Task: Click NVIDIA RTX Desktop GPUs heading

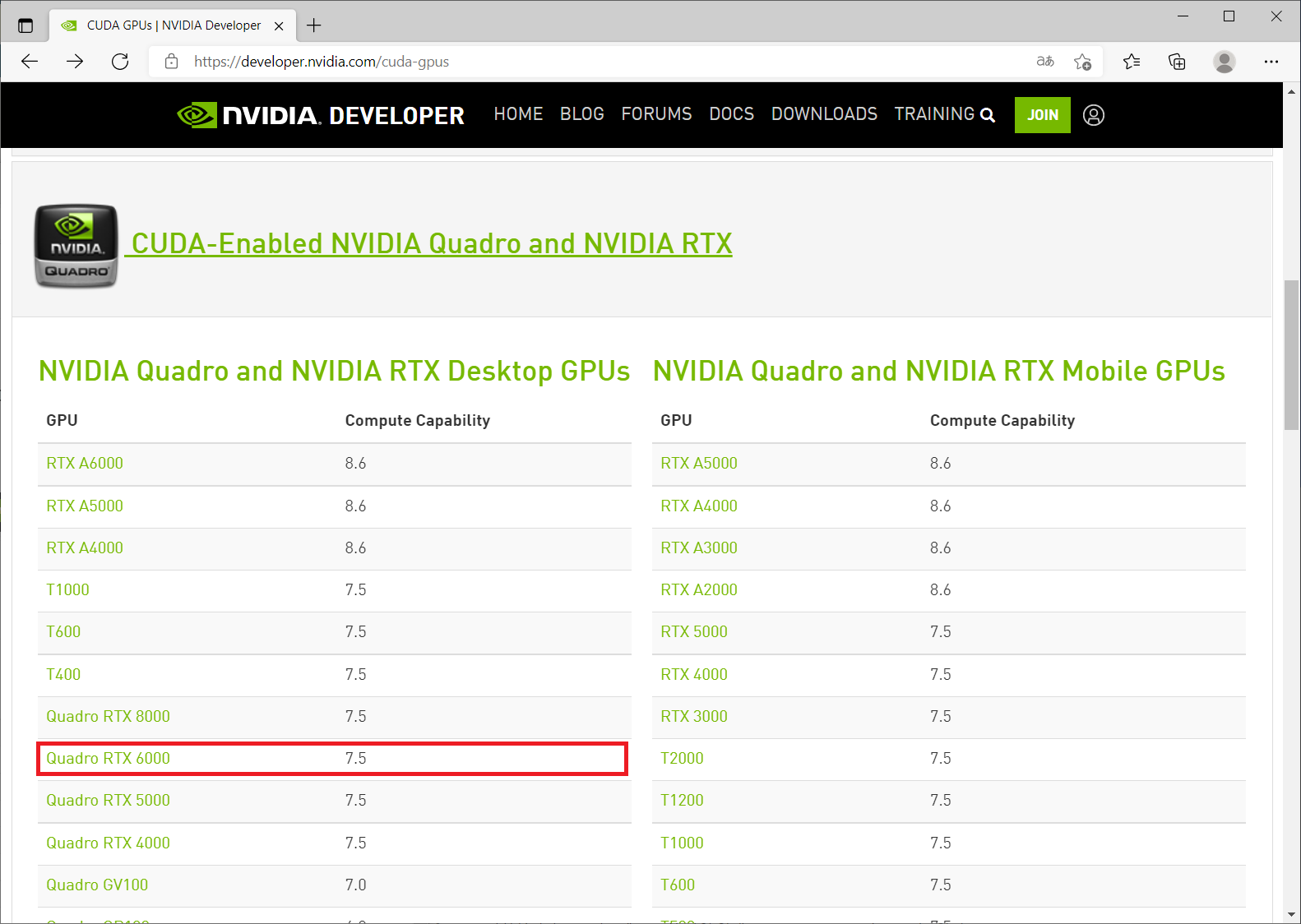Action: click(334, 371)
